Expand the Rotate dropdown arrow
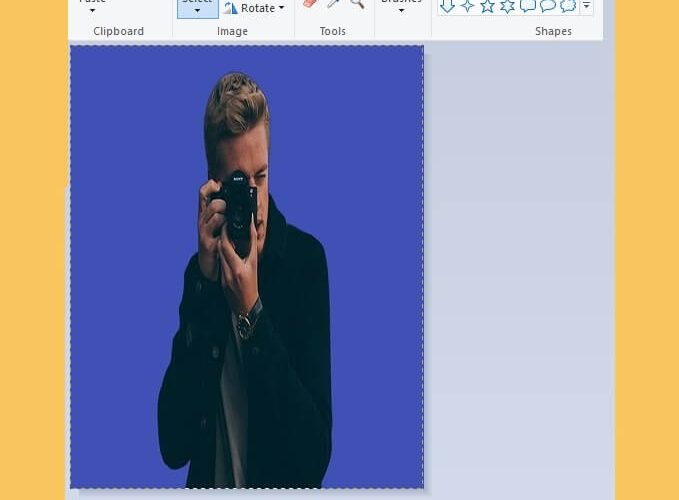 coord(281,8)
